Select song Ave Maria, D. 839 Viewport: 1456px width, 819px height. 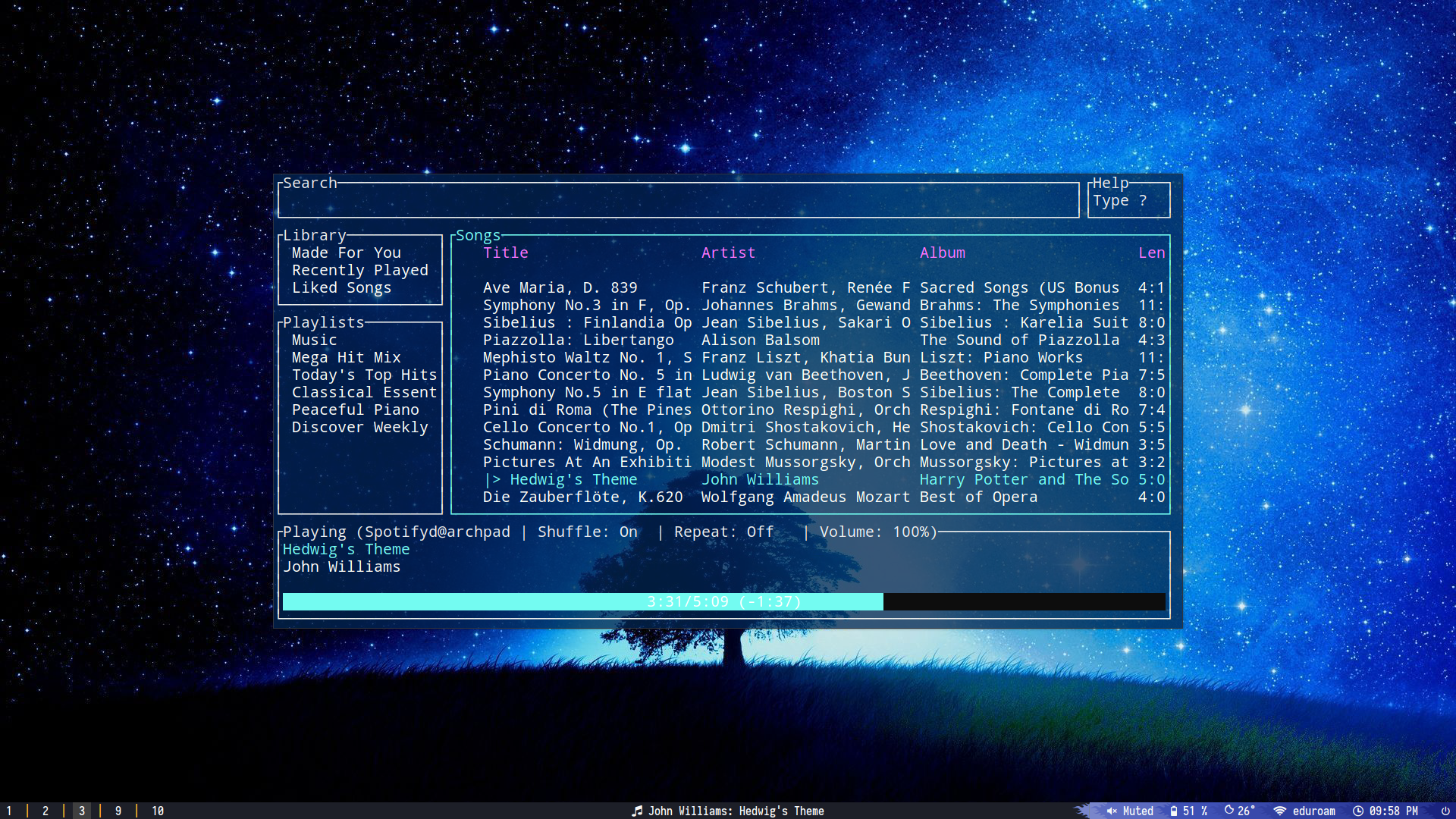pos(560,287)
